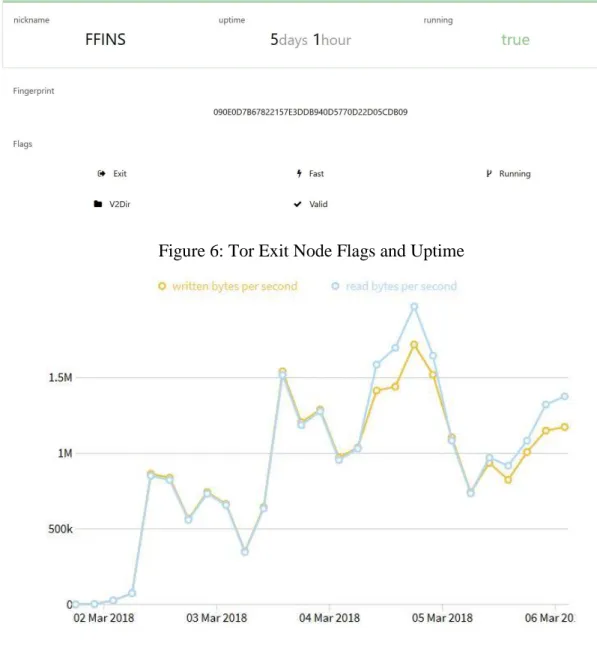Click the 1.5M y-axis label

(60, 377)
